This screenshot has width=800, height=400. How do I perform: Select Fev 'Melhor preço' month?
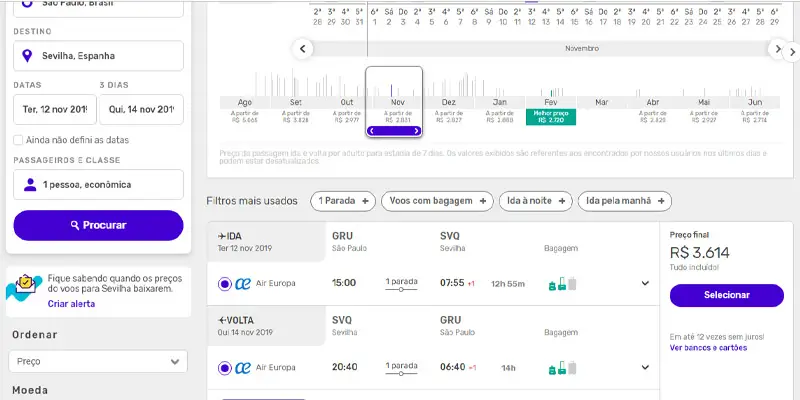[x=551, y=110]
